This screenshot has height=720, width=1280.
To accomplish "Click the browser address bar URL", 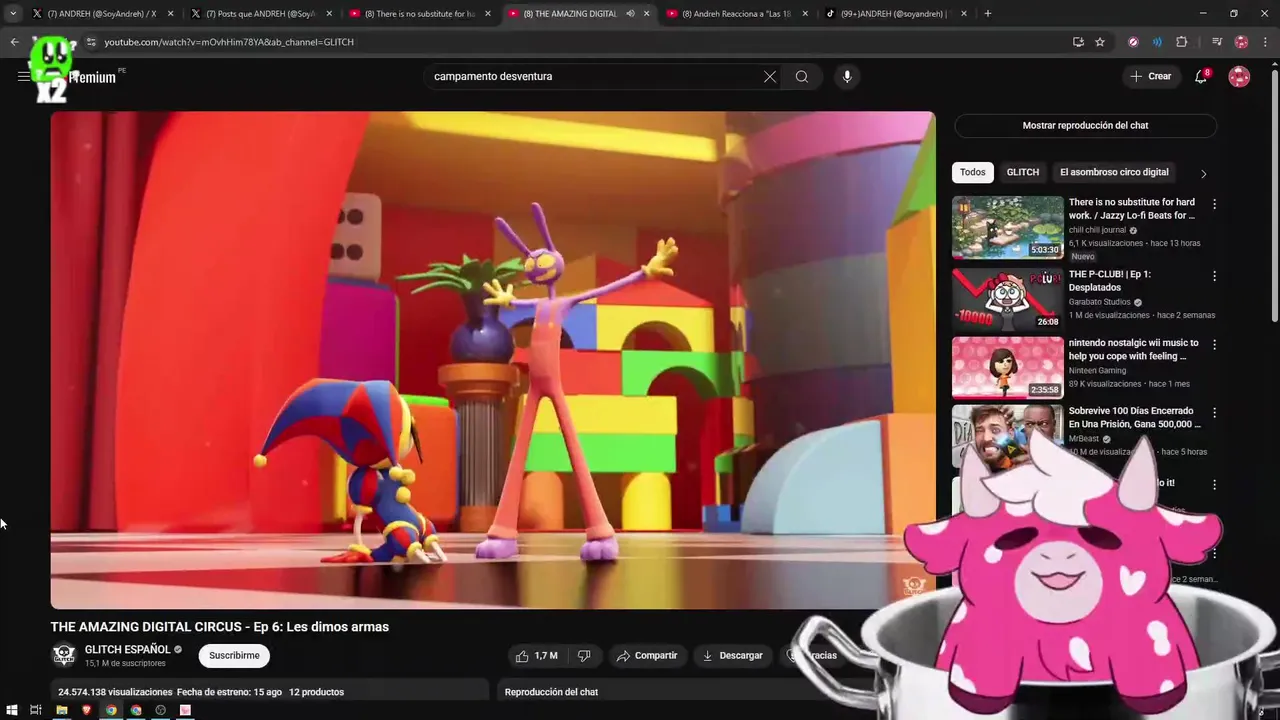I will pyautogui.click(x=229, y=42).
